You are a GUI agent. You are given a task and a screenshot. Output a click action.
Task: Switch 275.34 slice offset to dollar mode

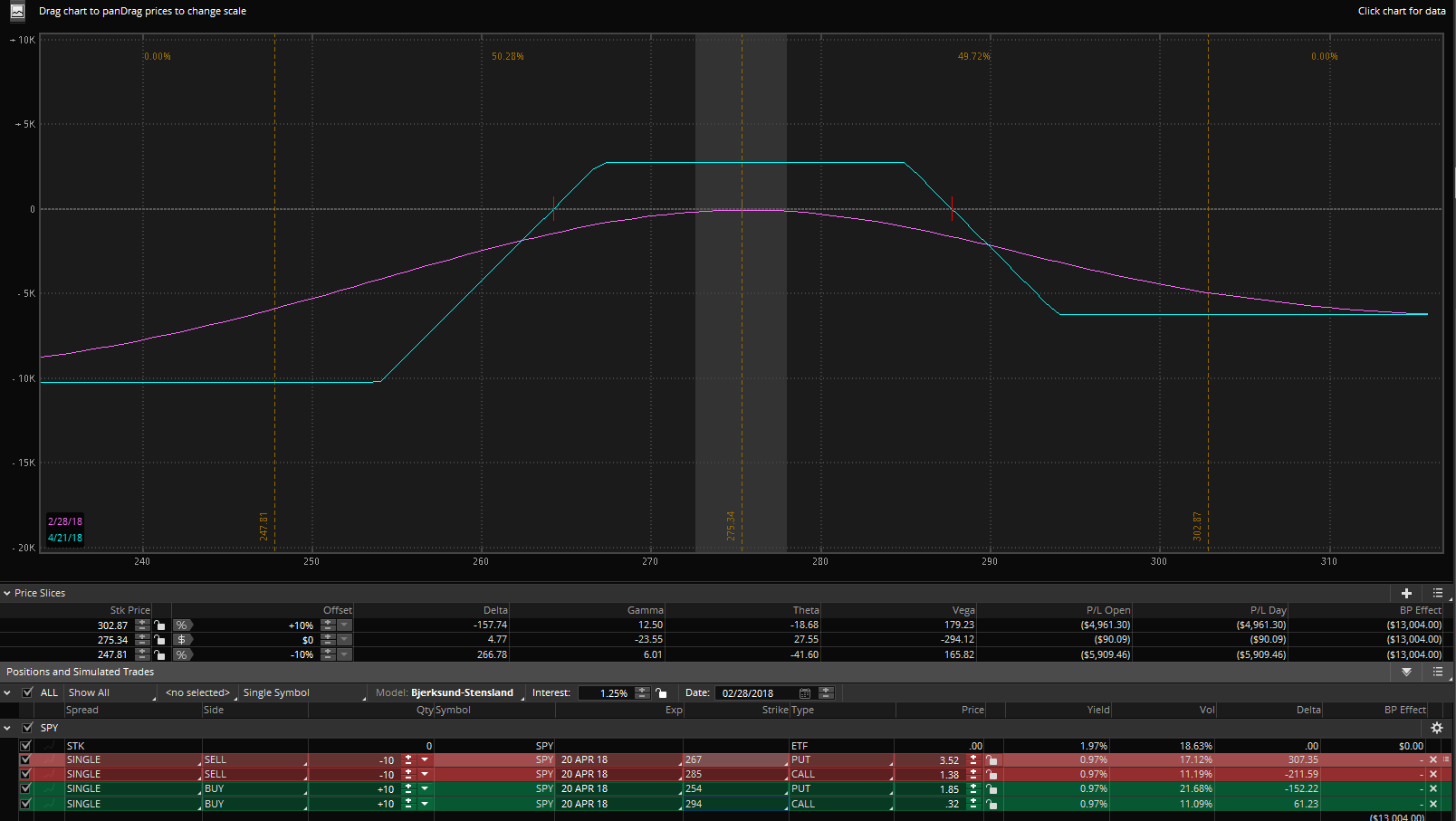click(181, 640)
